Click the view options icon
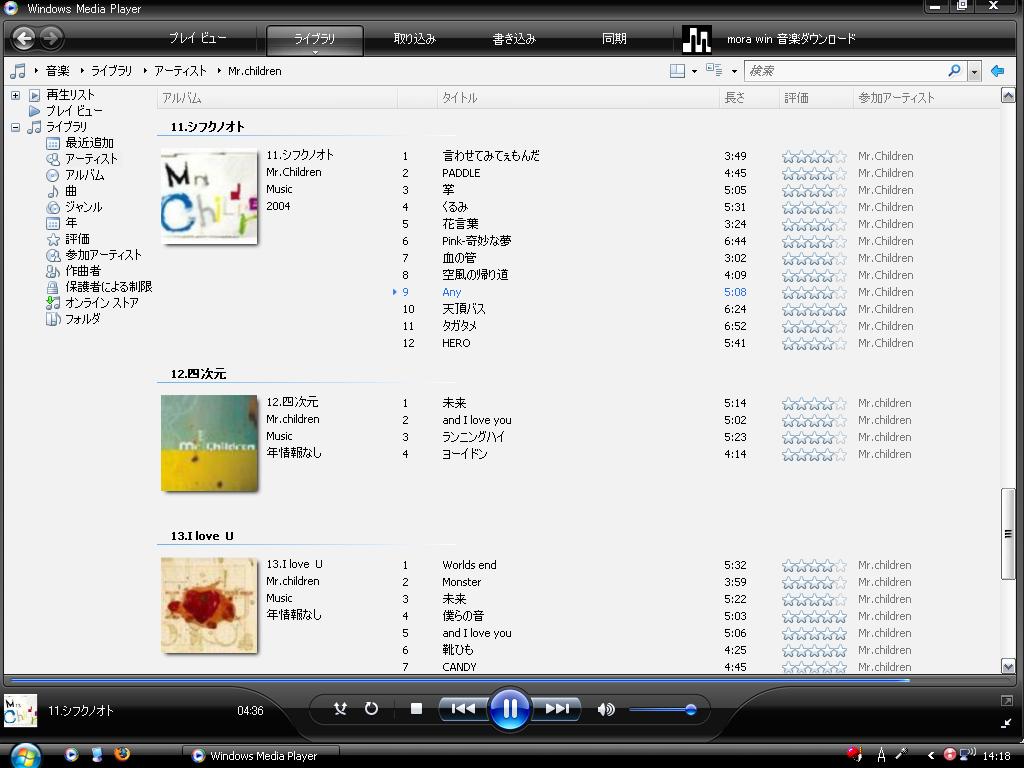The image size is (1024, 768). coord(714,70)
